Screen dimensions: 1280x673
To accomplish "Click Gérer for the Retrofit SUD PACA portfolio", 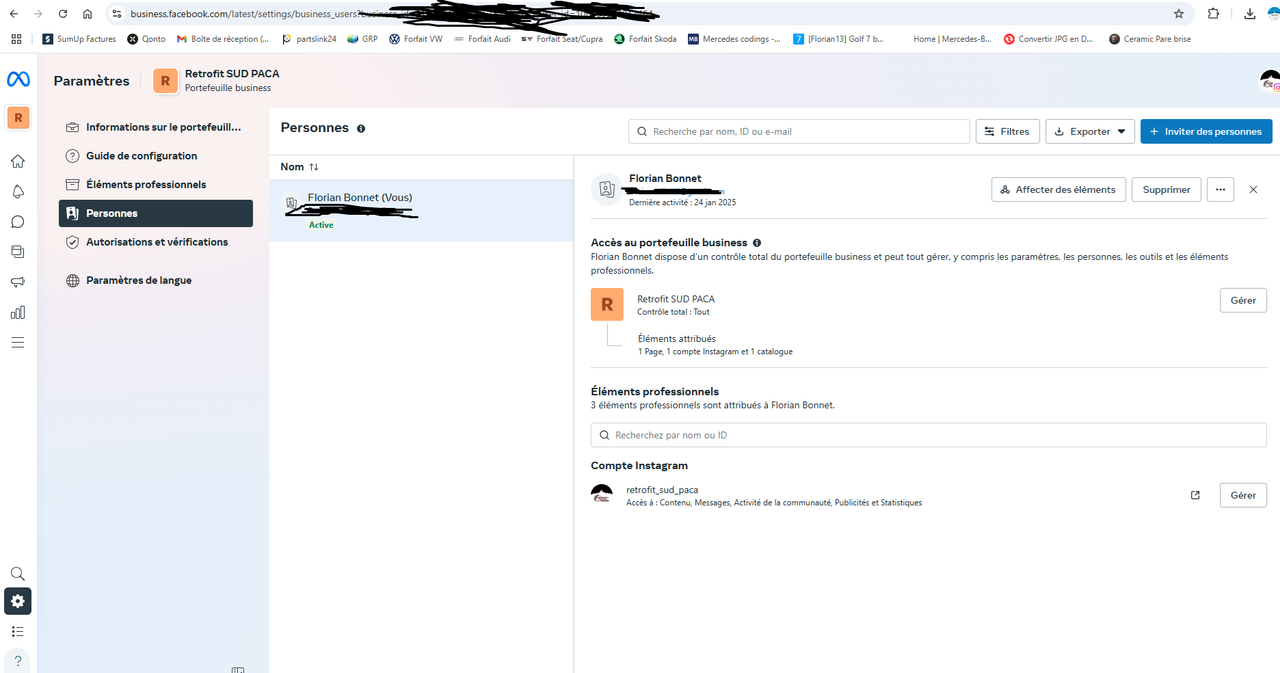I will coord(1243,300).
